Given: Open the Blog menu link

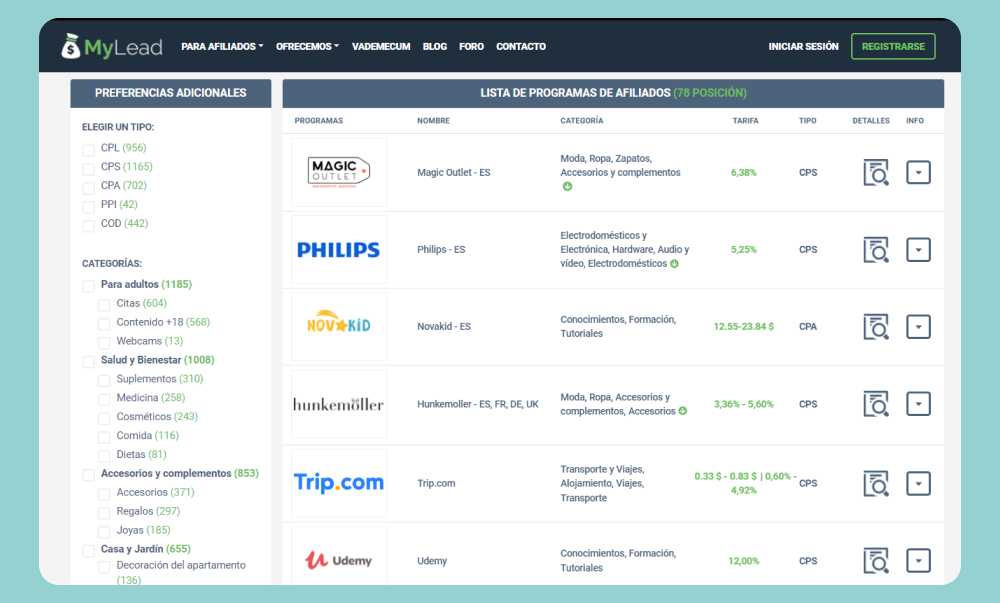Looking at the screenshot, I should [x=435, y=47].
